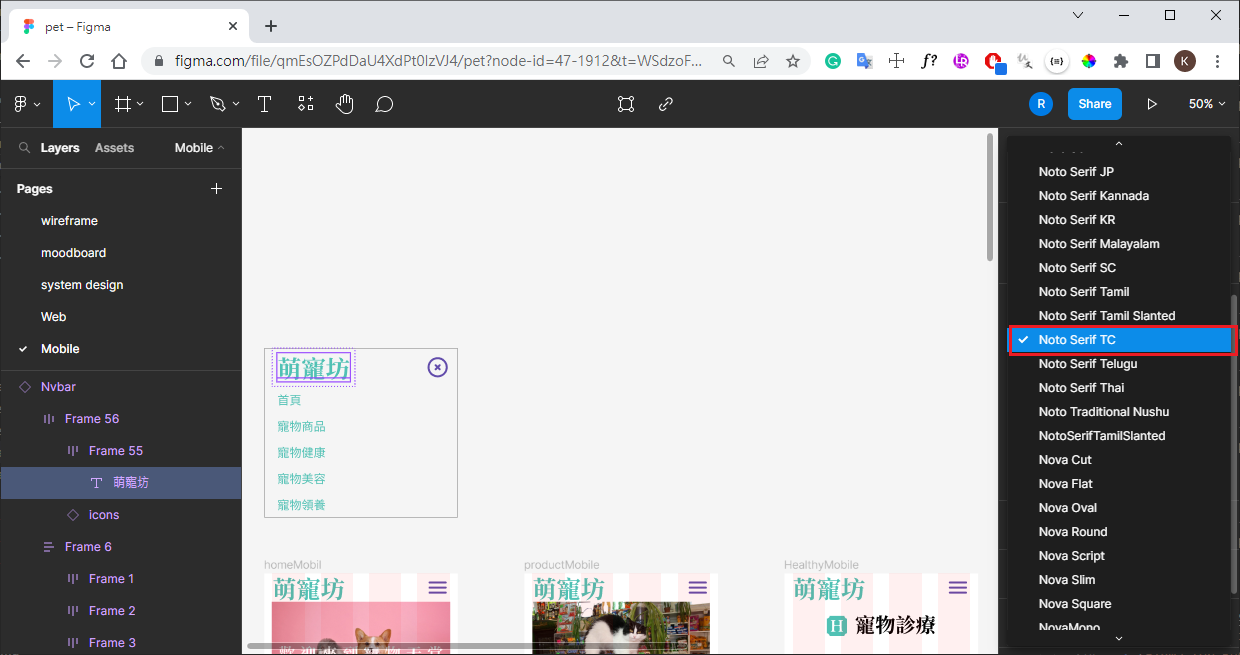
Task: Open the 50% zoom dropdown
Action: click(1206, 104)
